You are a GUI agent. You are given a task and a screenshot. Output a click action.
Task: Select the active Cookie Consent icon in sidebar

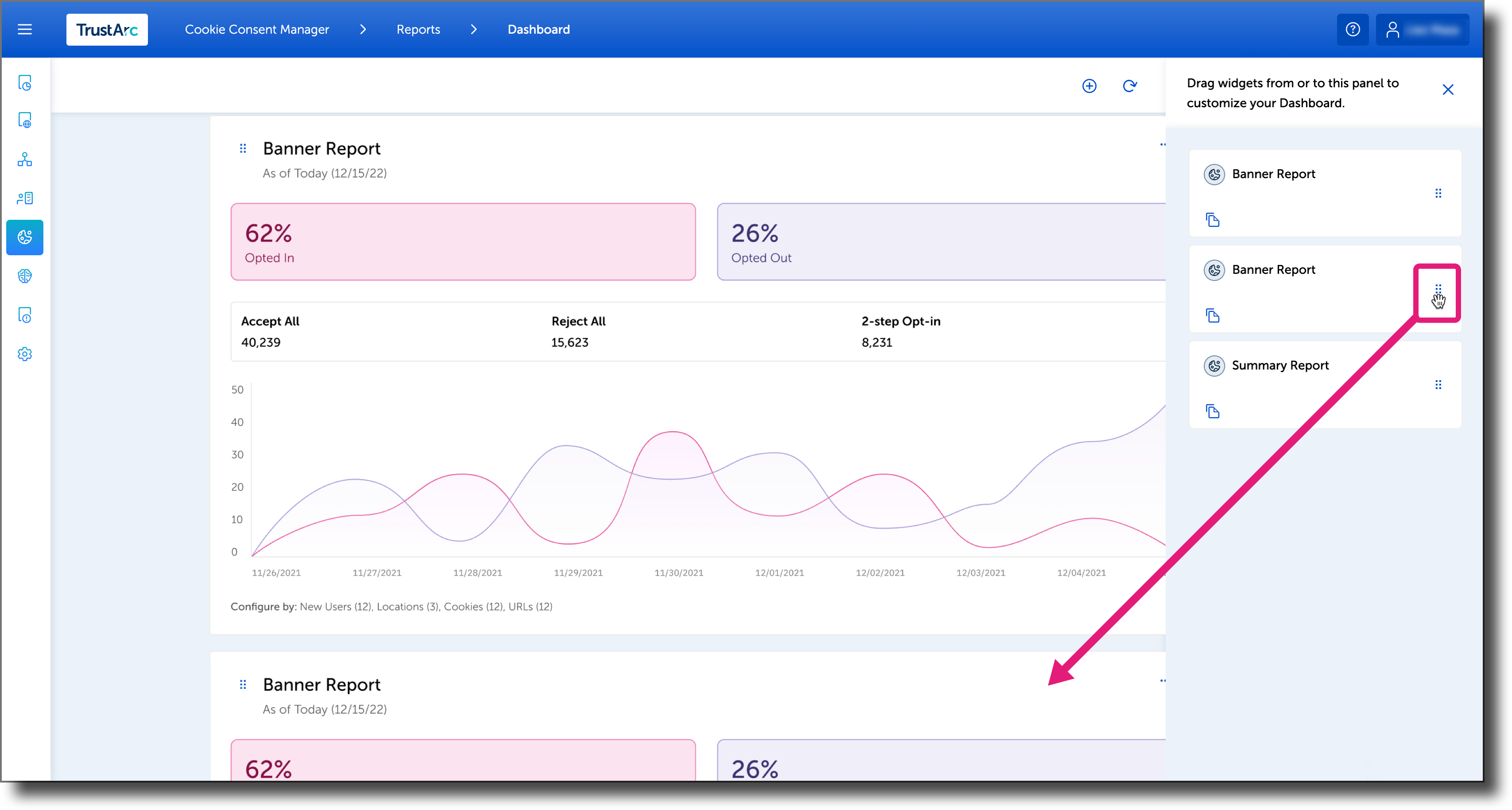pyautogui.click(x=25, y=238)
